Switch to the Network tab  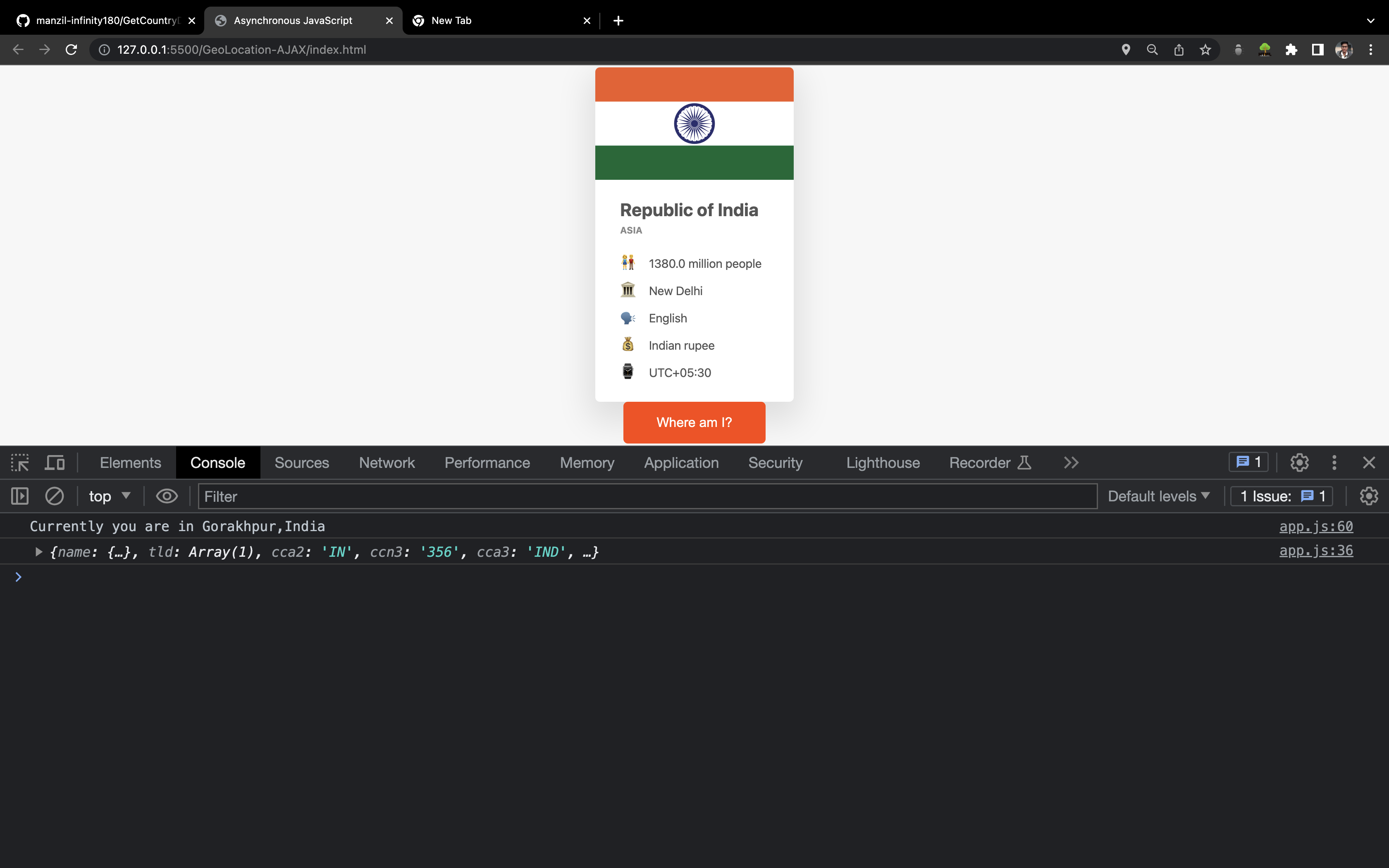point(387,462)
